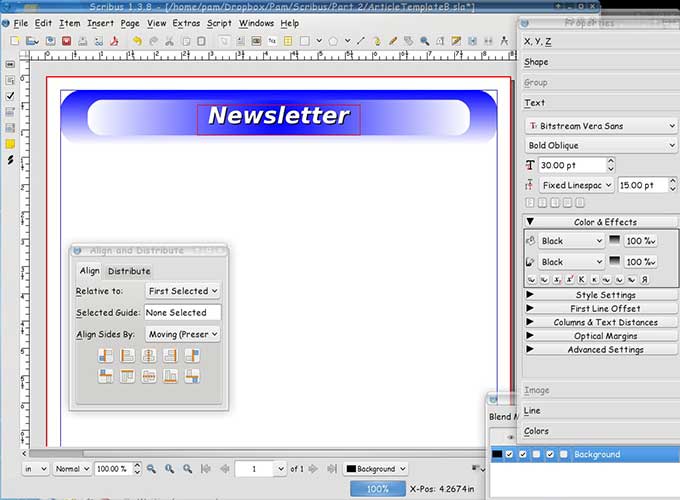Toggle first checkbox of Background layer
Image resolution: width=680 pixels, height=500 pixels.
511,454
